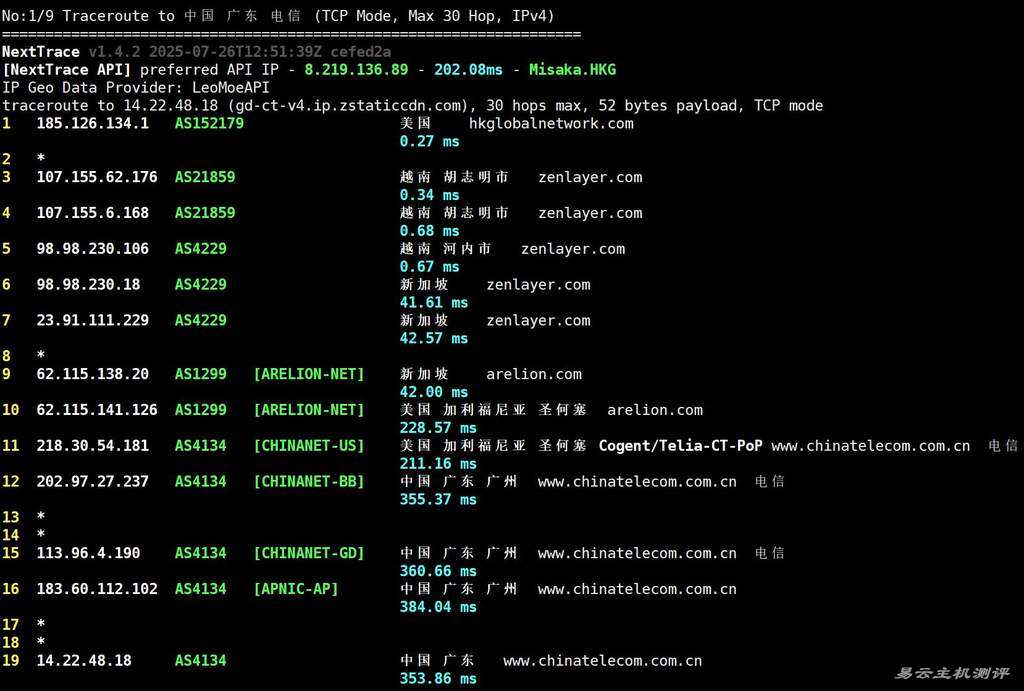Click the 384.04 ms latency value
The image size is (1024, 691).
[x=438, y=607]
